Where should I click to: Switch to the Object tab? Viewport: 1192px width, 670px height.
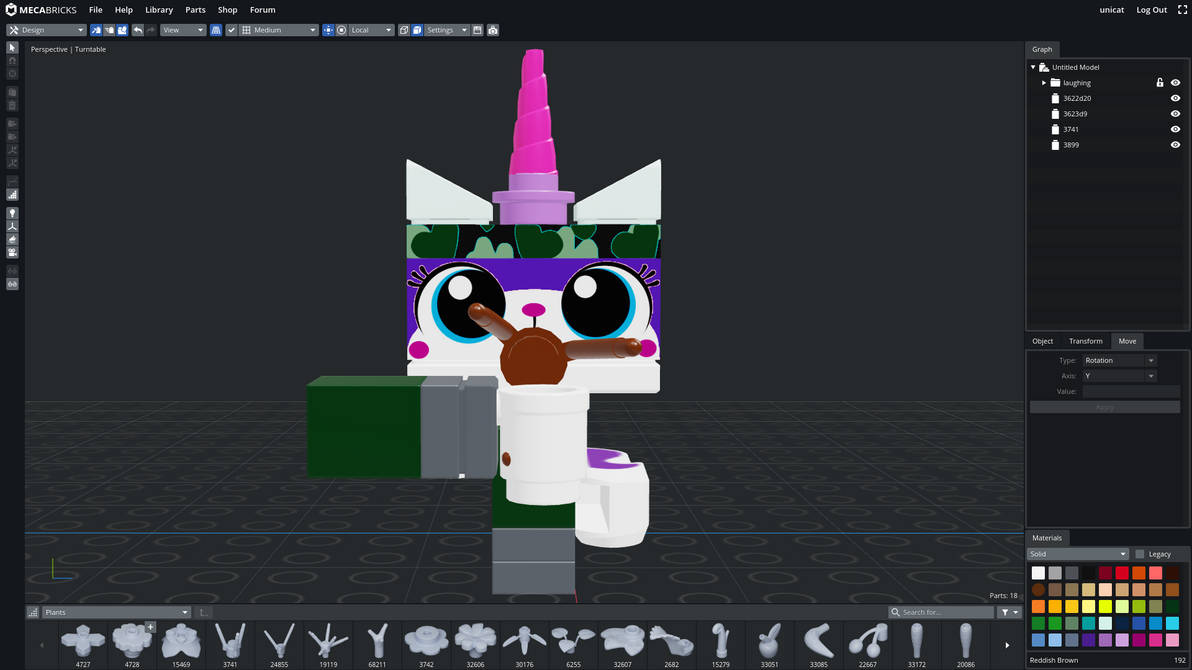[x=1042, y=341]
